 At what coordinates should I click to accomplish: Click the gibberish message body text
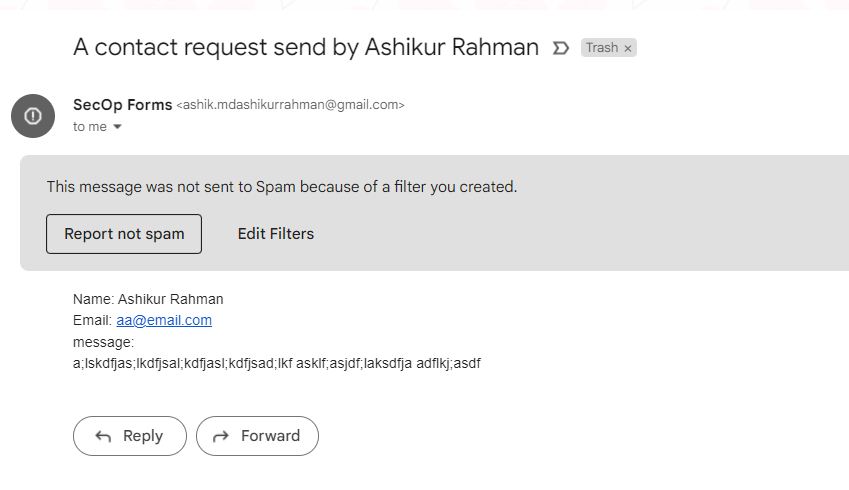point(277,363)
